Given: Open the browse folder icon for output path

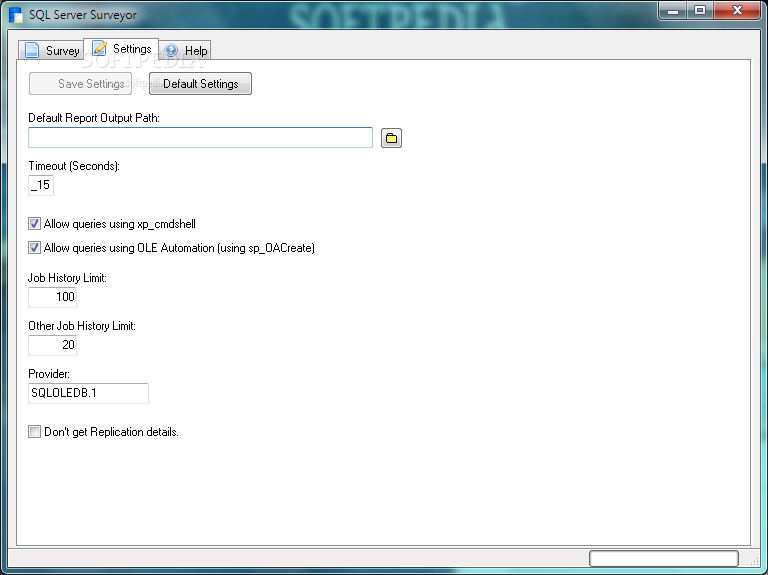Looking at the screenshot, I should pyautogui.click(x=391, y=138).
